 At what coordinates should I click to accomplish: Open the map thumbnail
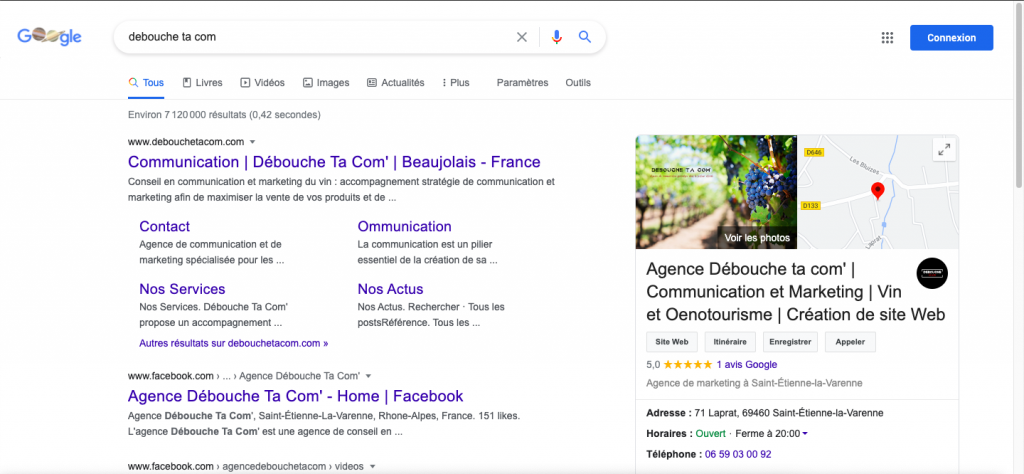pos(878,192)
